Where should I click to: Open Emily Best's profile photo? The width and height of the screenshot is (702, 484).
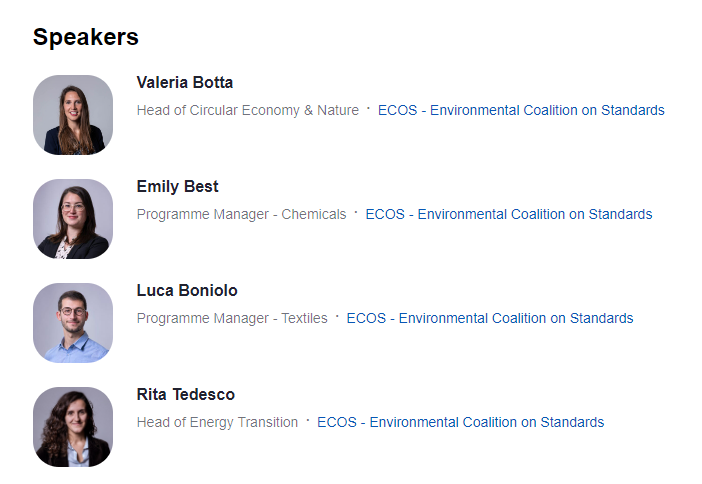click(73, 219)
